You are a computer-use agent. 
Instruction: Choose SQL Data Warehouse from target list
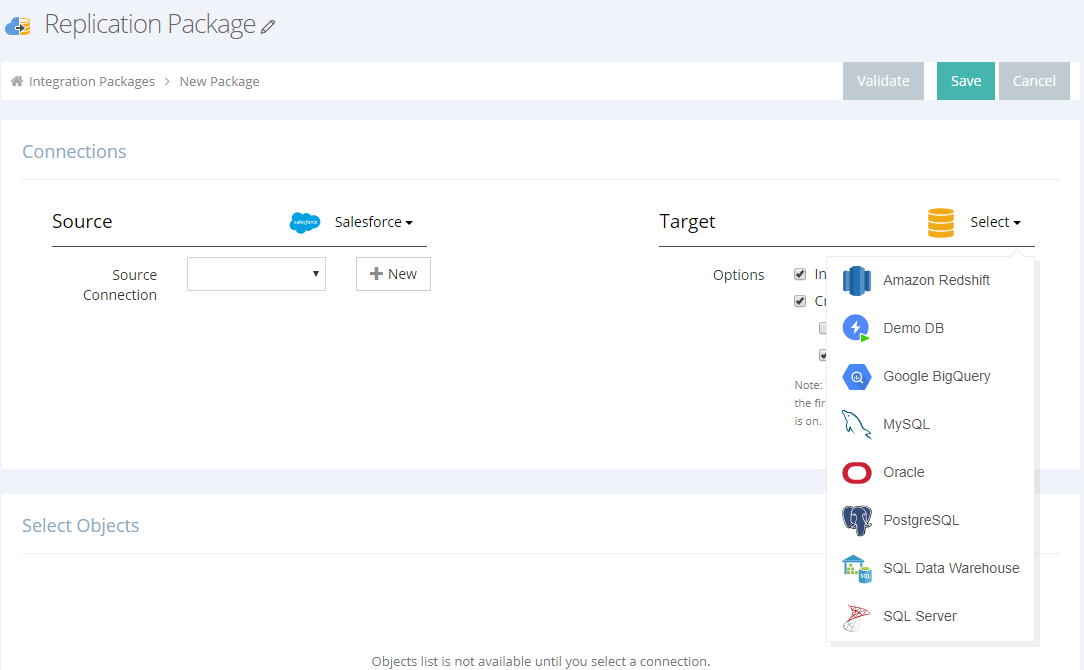click(x=930, y=568)
